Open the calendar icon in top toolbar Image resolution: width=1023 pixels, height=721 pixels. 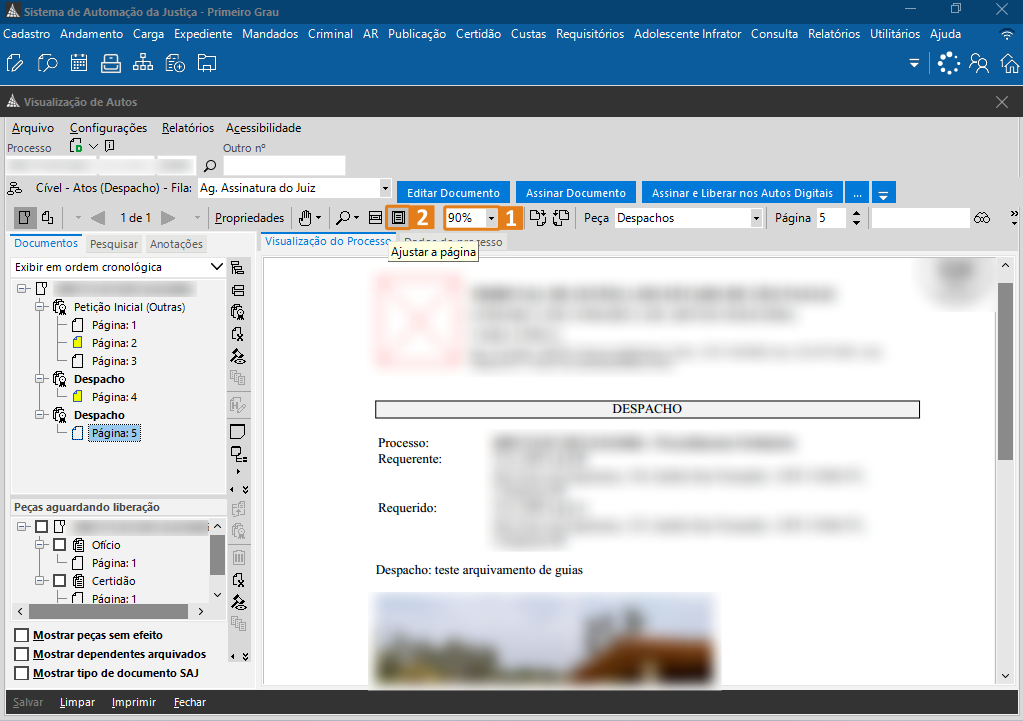(x=79, y=64)
